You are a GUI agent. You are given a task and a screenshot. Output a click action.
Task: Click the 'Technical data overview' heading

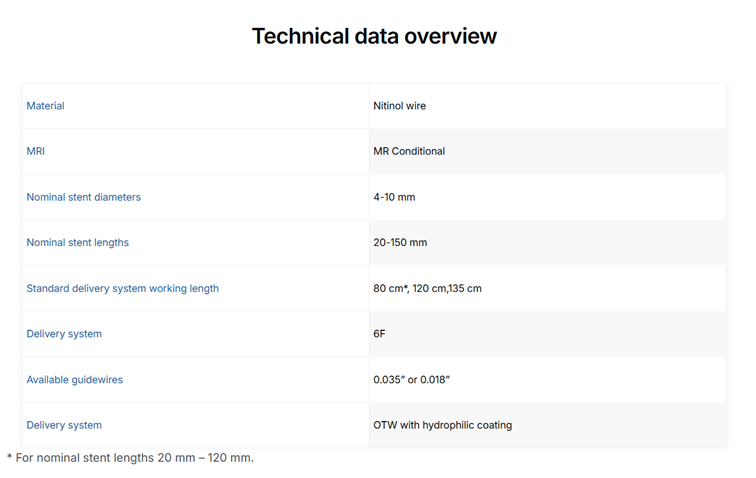click(374, 36)
